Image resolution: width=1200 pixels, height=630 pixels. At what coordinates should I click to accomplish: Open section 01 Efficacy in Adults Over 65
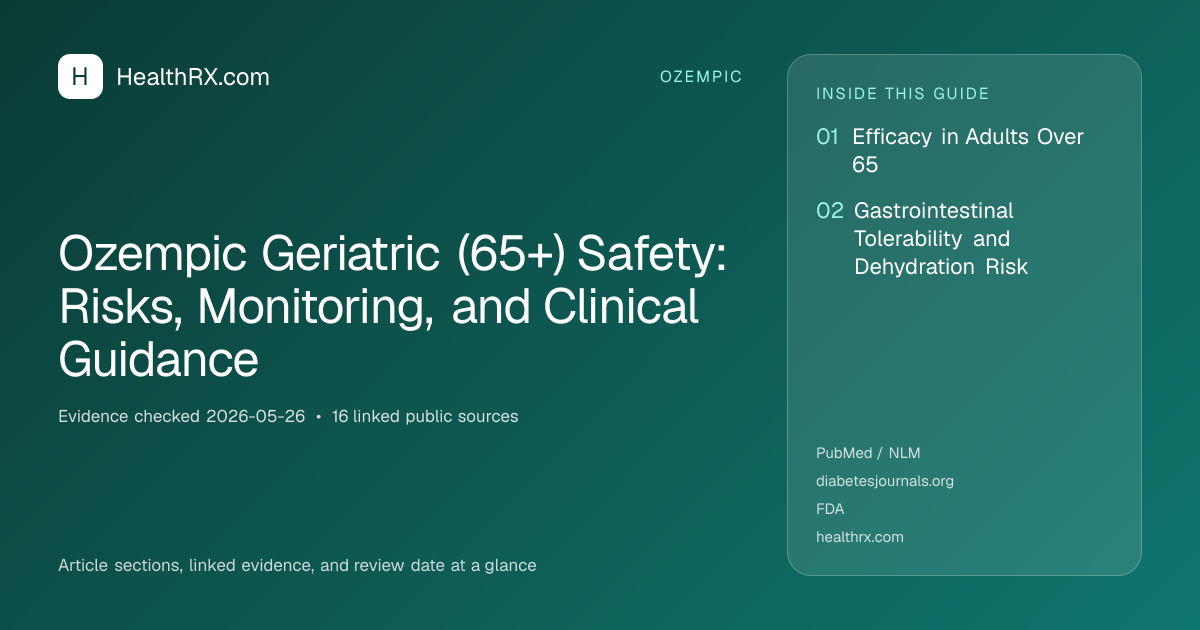pyautogui.click(x=950, y=151)
